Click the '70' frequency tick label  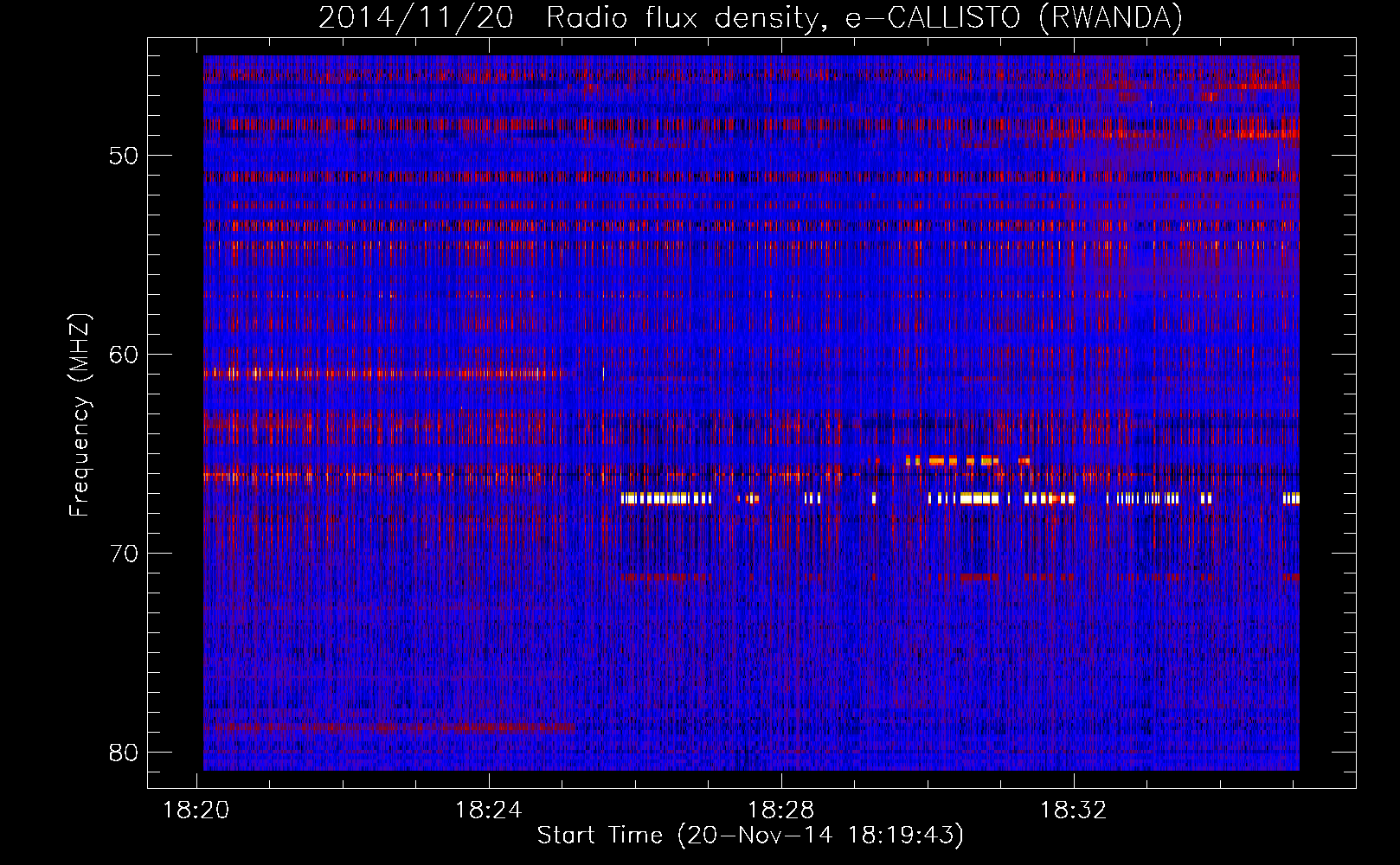tap(124, 554)
